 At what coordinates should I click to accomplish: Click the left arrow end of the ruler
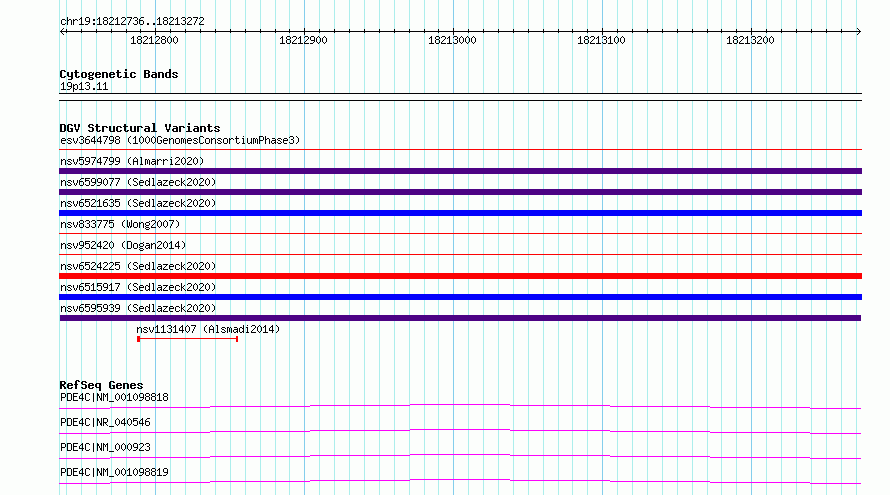coord(63,31)
